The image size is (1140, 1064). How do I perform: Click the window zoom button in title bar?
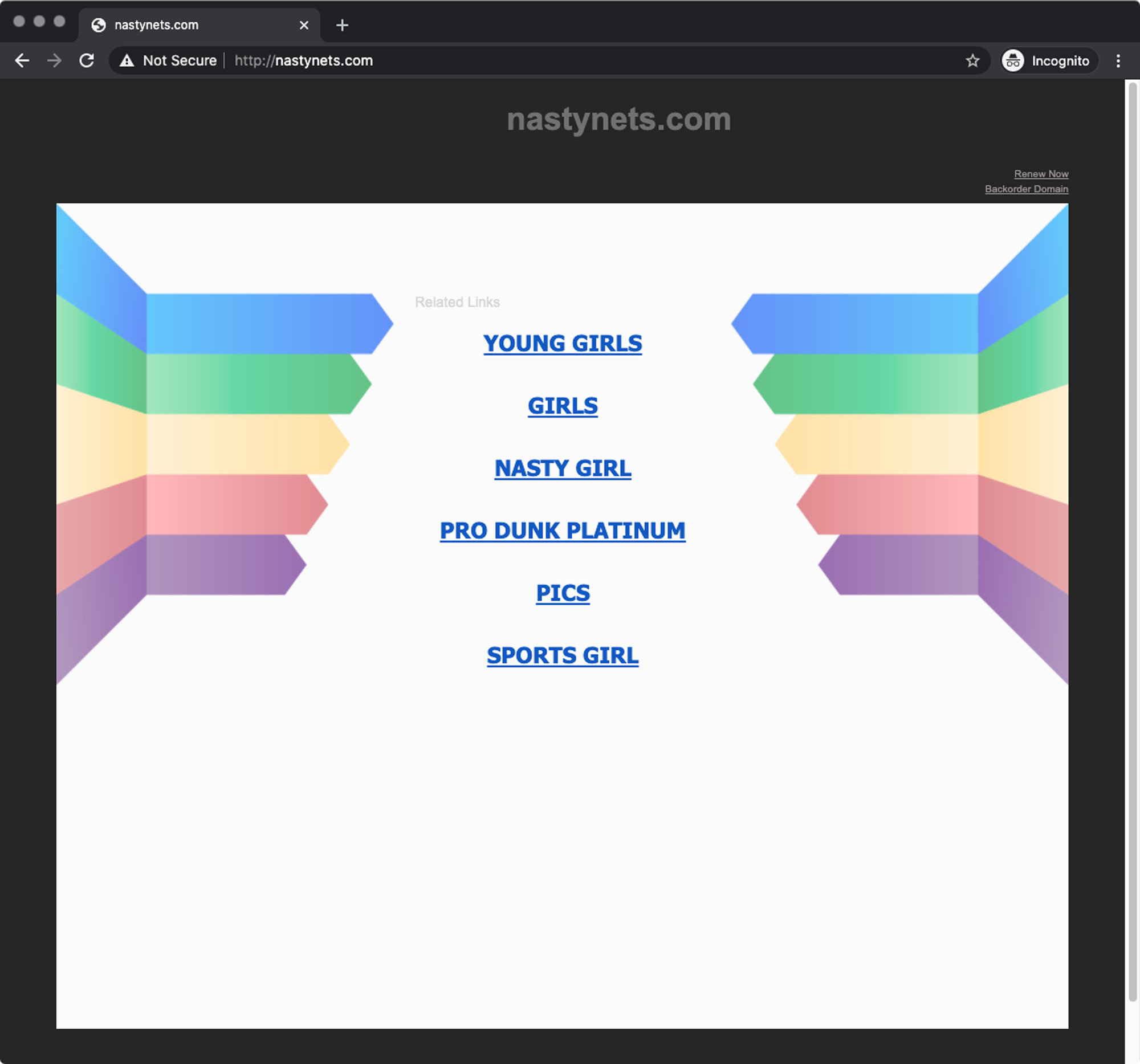click(x=59, y=21)
